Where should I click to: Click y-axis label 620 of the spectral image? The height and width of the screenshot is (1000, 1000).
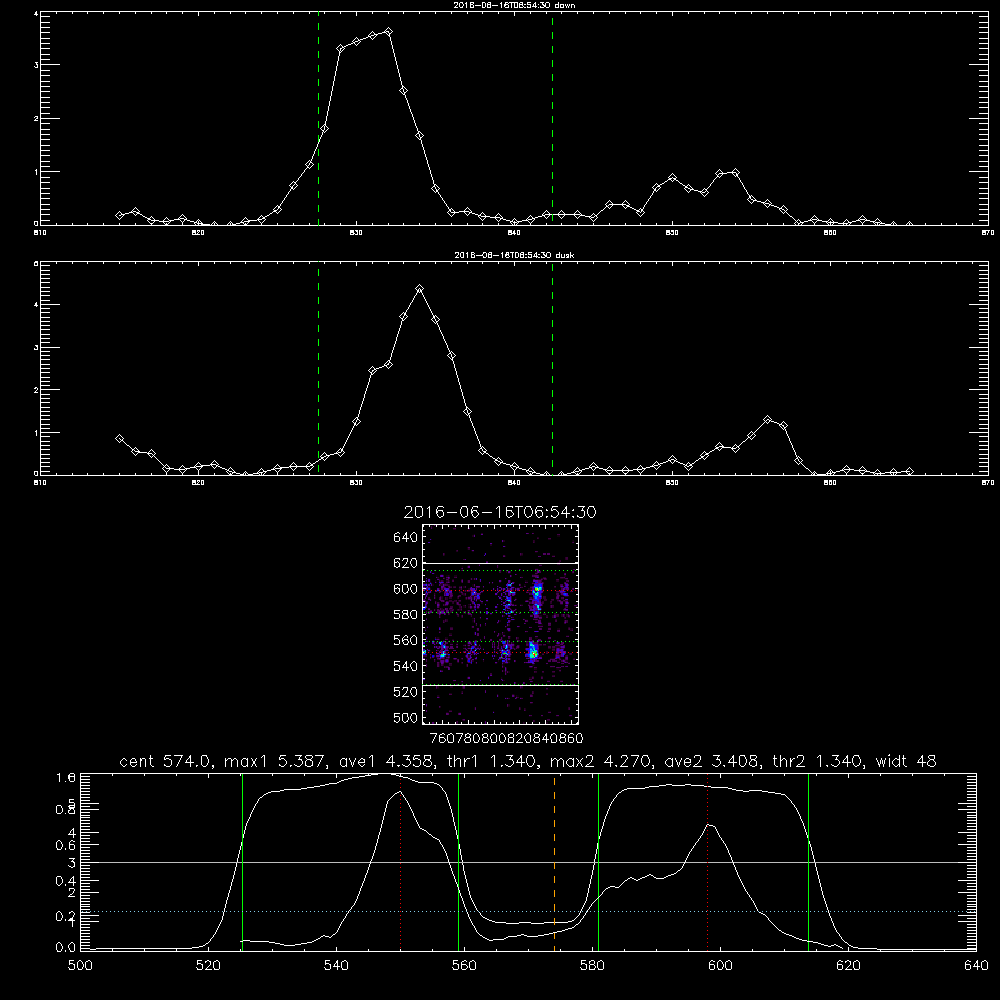(405, 563)
